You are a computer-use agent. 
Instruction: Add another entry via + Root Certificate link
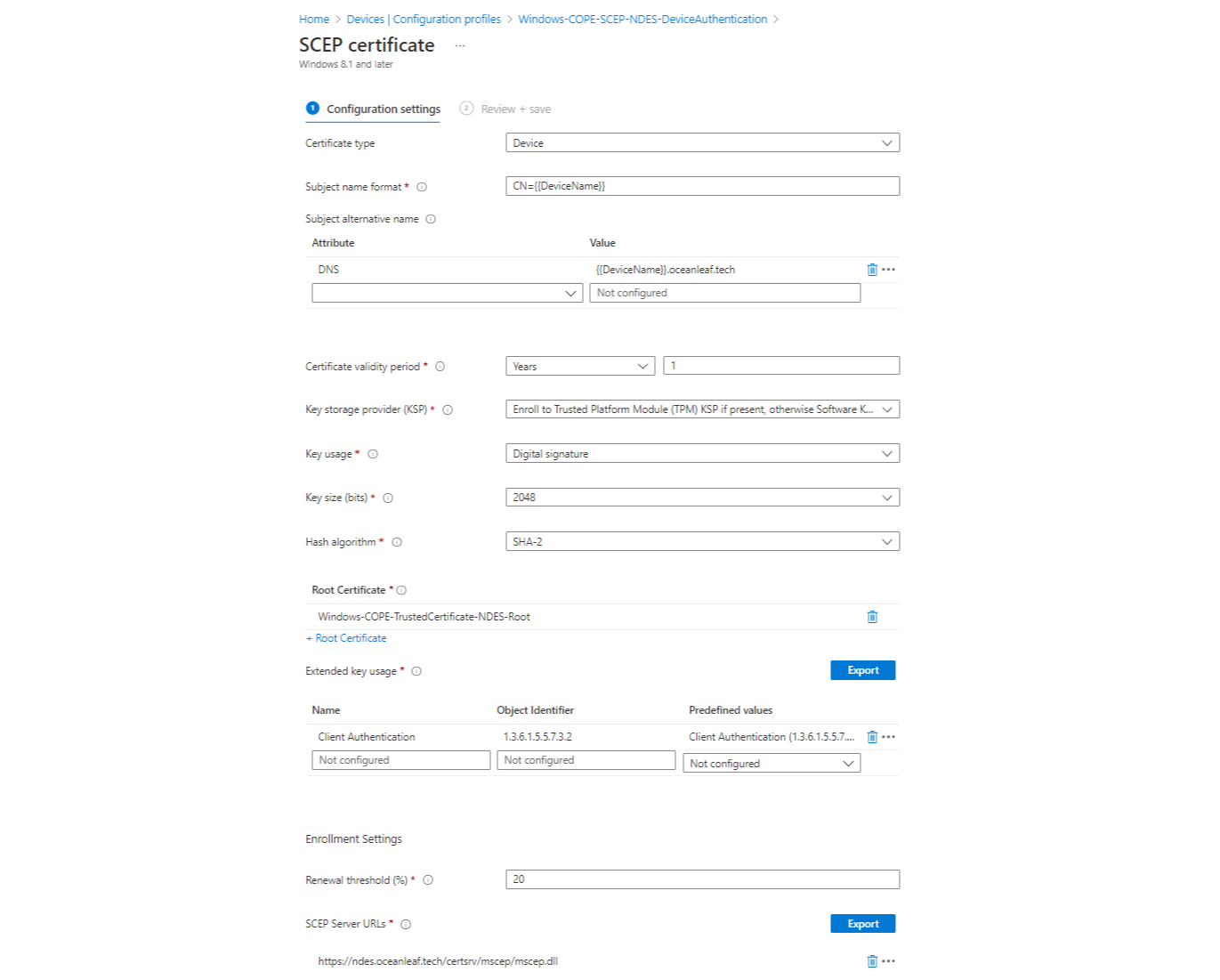pyautogui.click(x=345, y=638)
